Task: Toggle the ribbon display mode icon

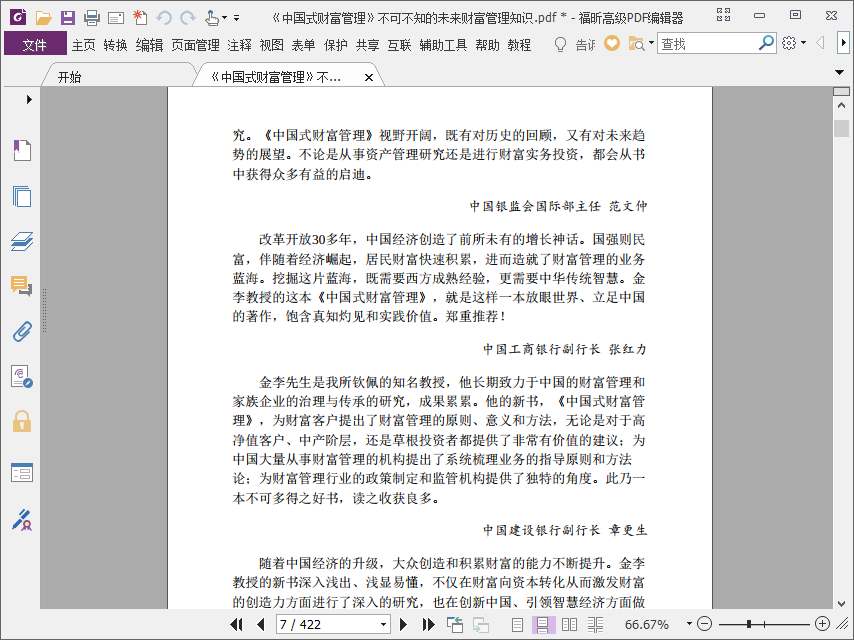Action: [x=723, y=15]
